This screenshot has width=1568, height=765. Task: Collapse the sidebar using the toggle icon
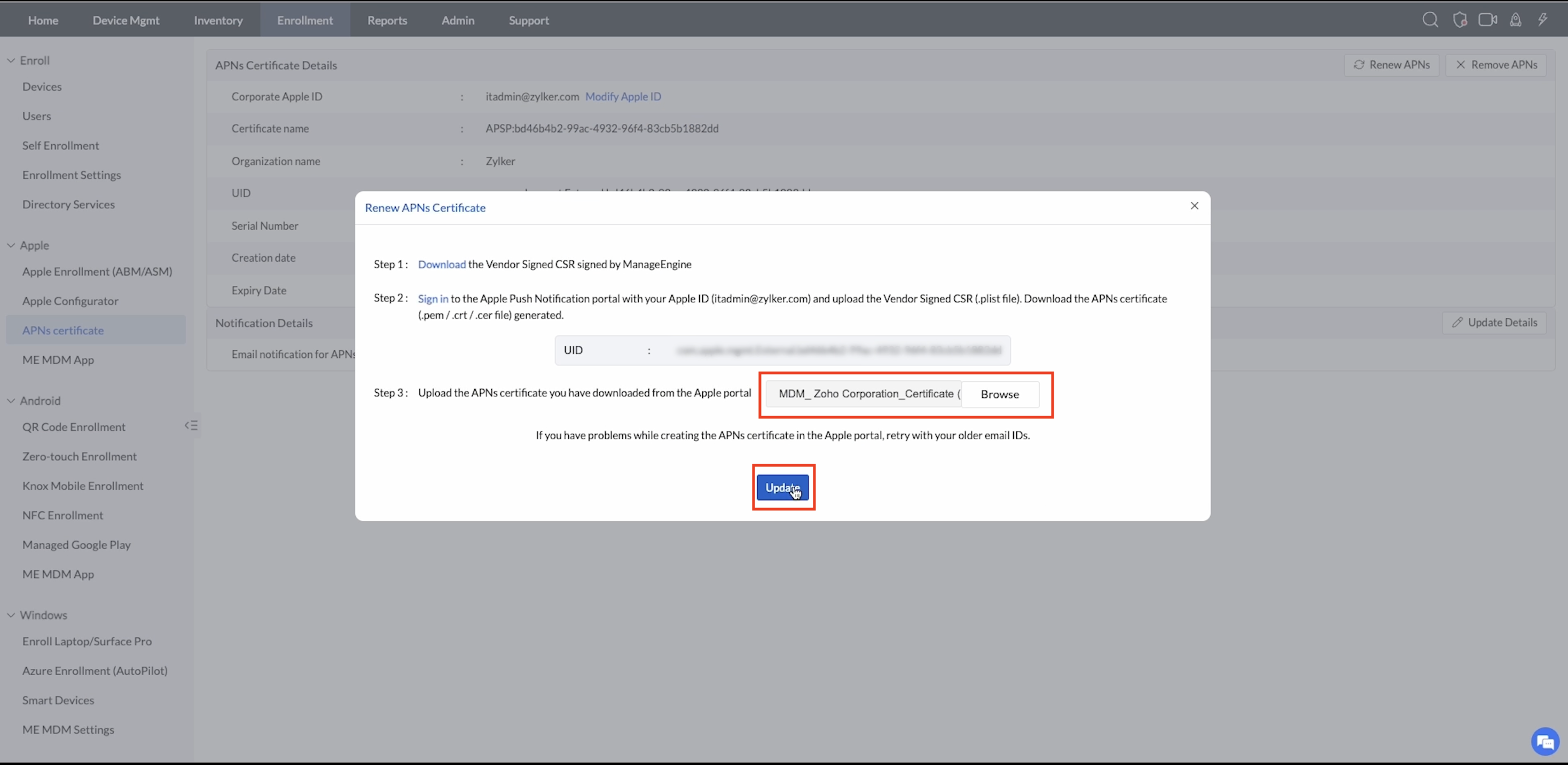[x=191, y=425]
